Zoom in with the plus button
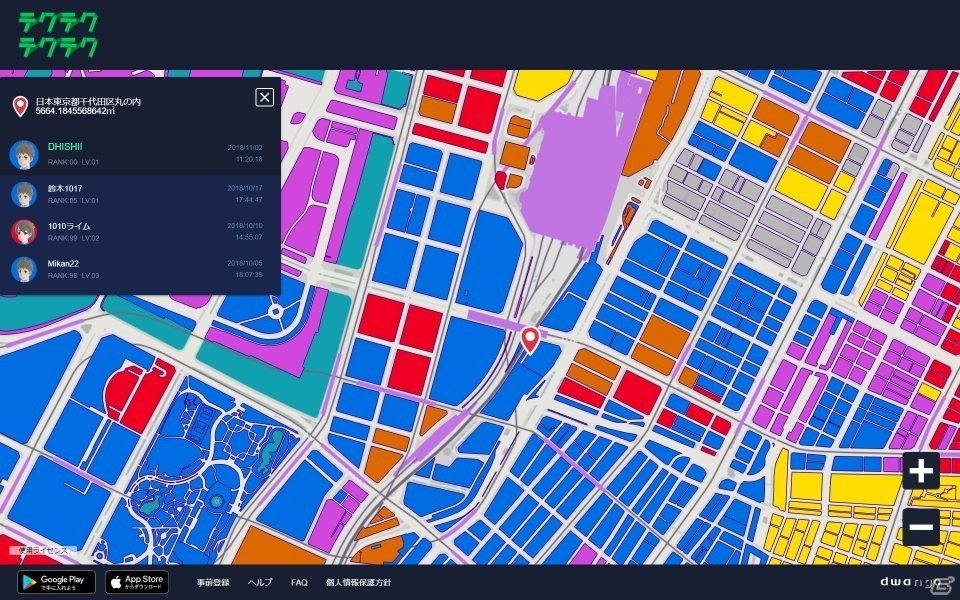Screen dimensions: 960x600 920,470
